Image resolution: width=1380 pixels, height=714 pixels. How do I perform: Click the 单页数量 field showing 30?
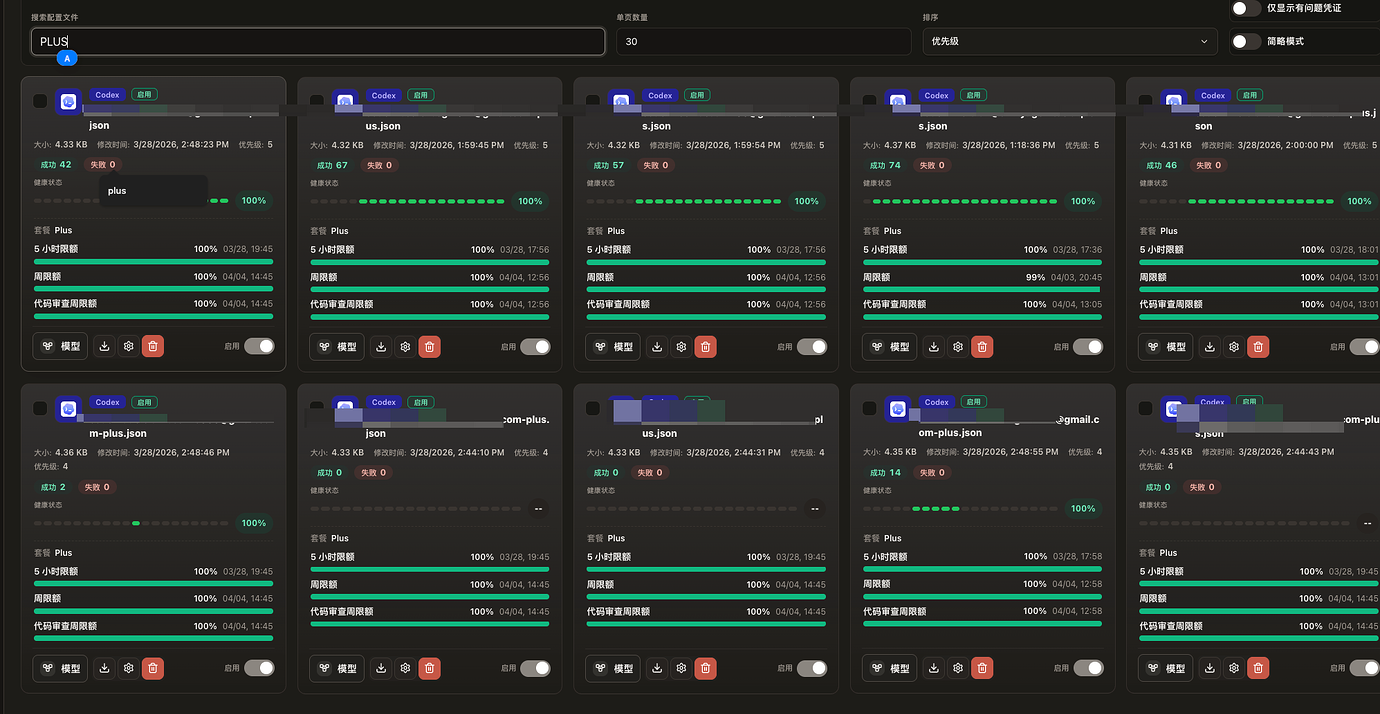tap(763, 41)
